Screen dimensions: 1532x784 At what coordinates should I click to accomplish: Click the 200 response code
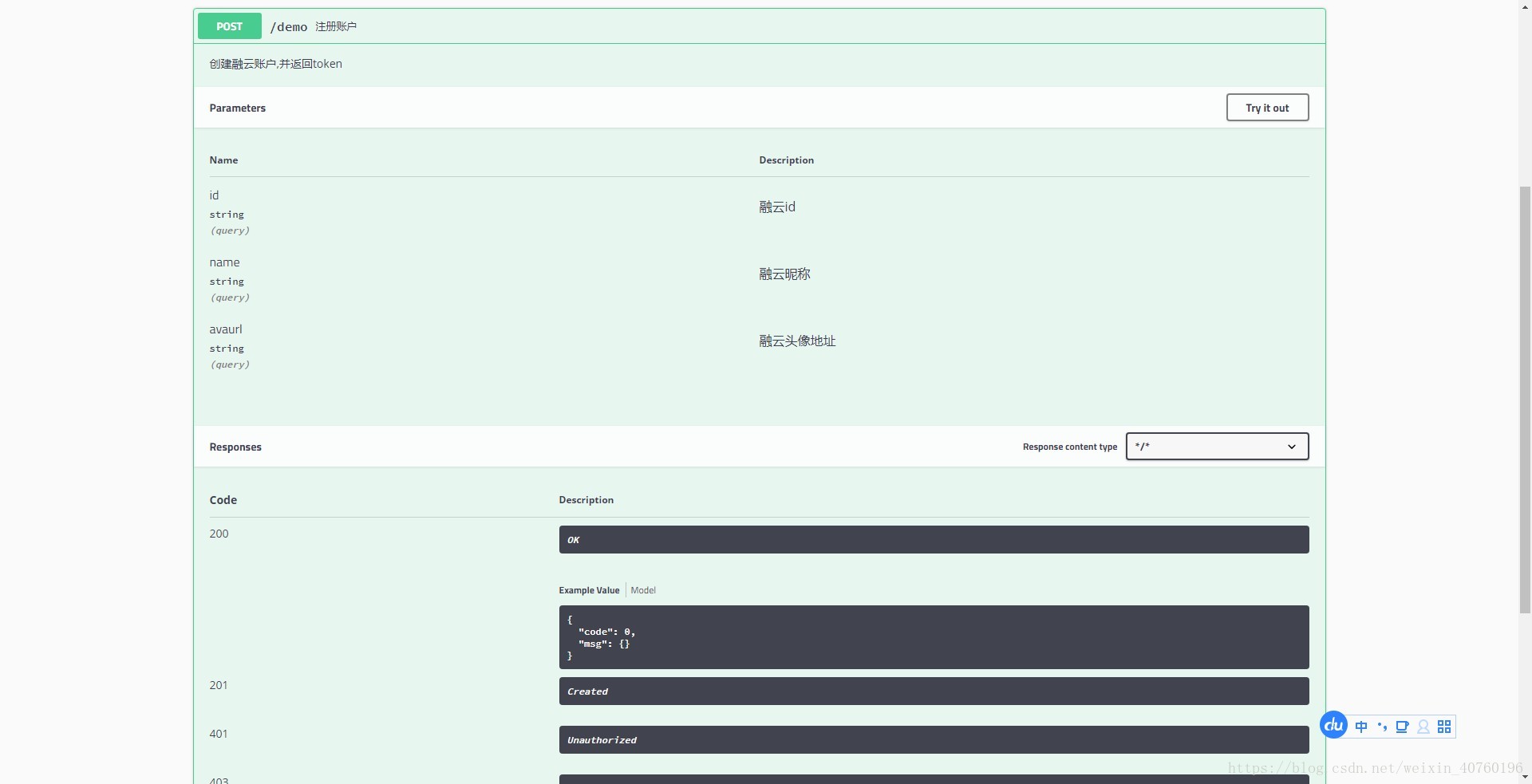tap(219, 534)
